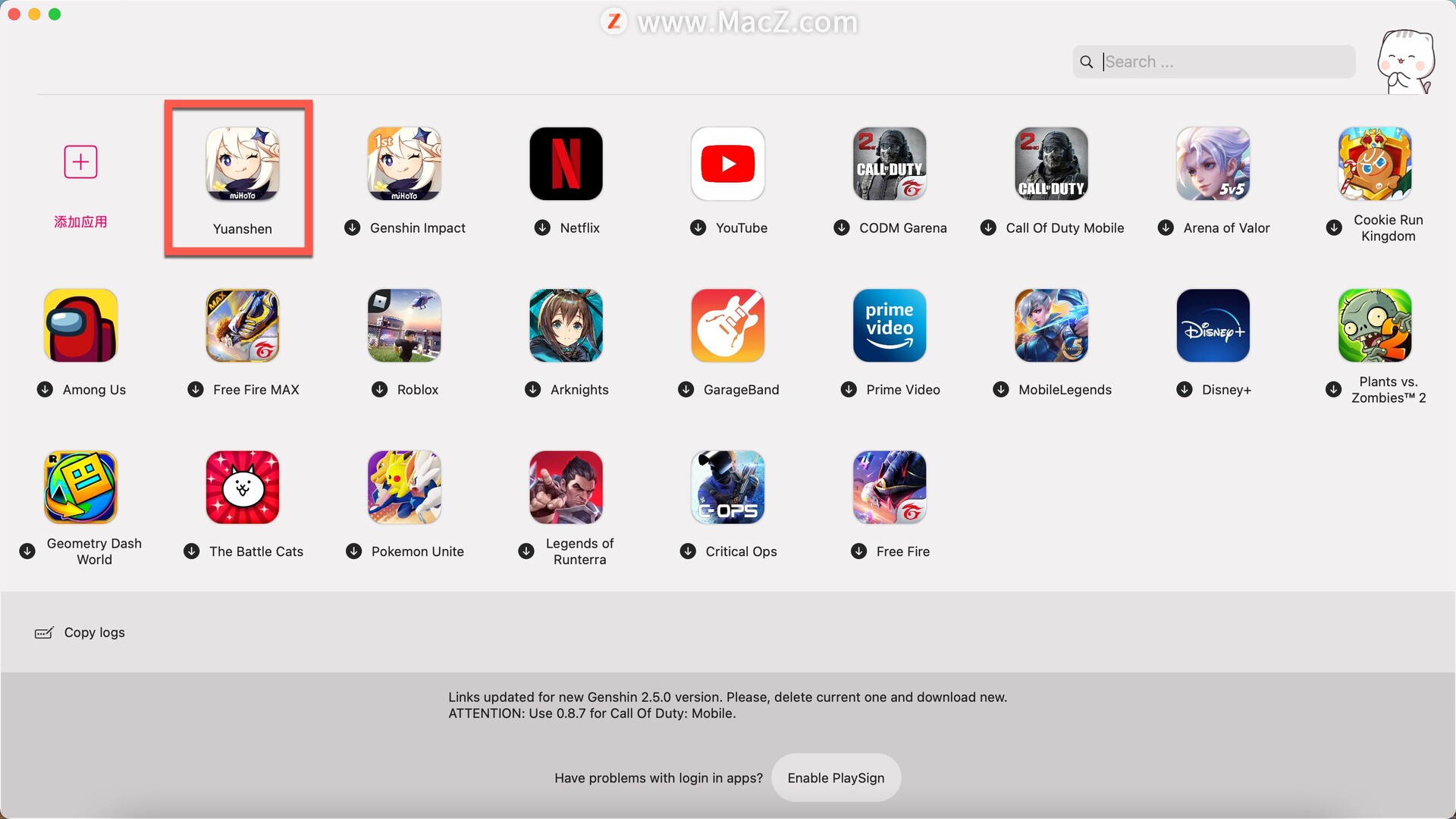This screenshot has height=819, width=1456.
Task: Click the download arrow beside Free Fire label
Action: coord(858,551)
